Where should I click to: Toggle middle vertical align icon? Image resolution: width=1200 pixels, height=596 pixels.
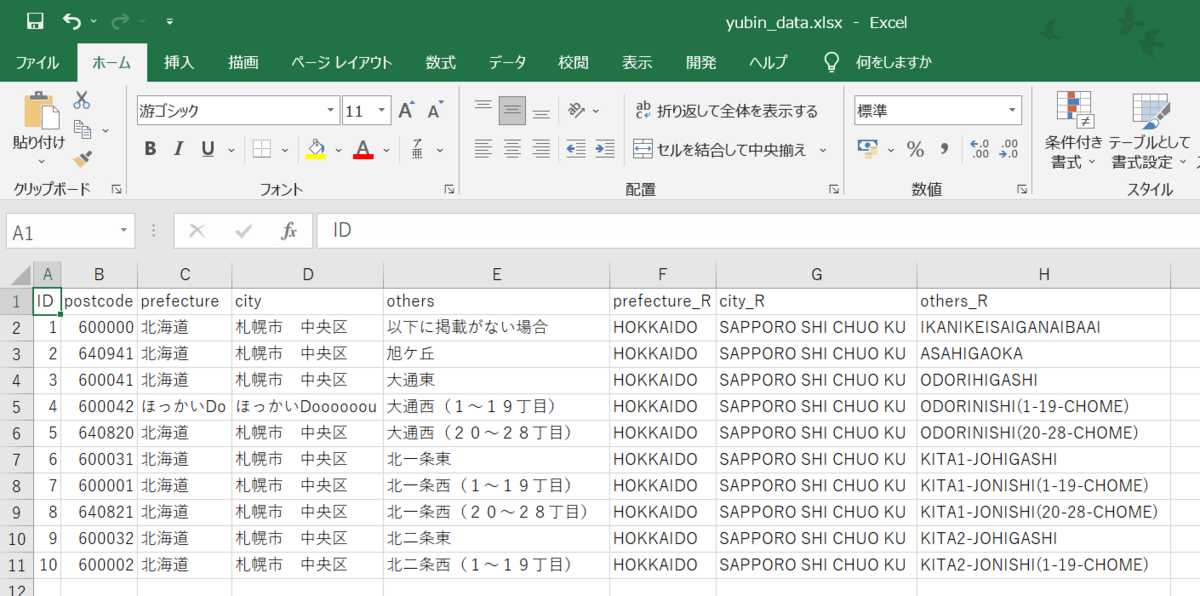click(x=513, y=110)
